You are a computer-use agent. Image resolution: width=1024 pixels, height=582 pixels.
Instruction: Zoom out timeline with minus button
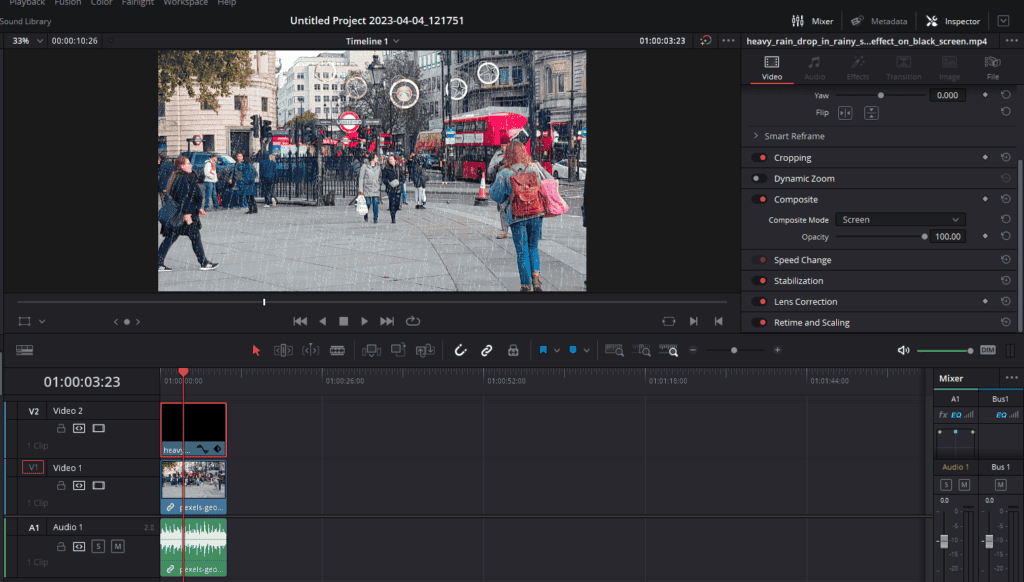tap(693, 350)
